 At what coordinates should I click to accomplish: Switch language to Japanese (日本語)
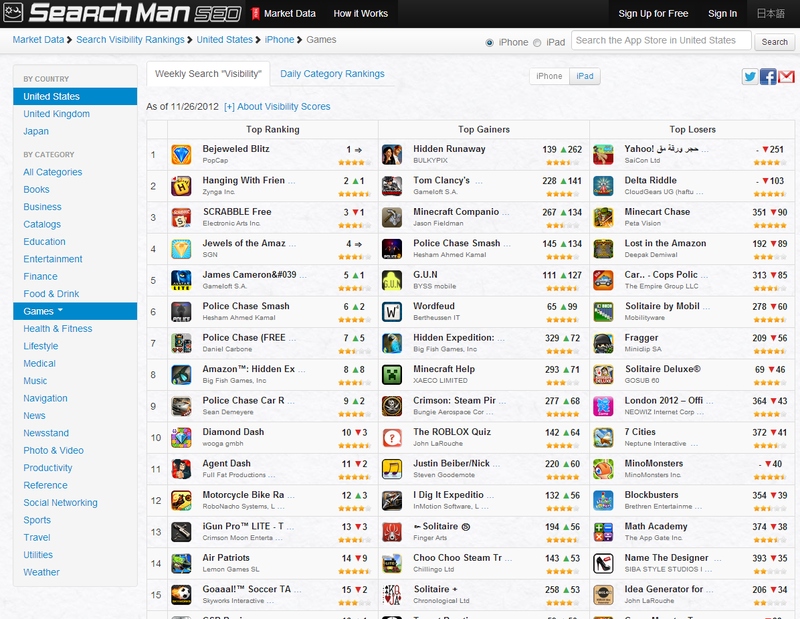770,14
